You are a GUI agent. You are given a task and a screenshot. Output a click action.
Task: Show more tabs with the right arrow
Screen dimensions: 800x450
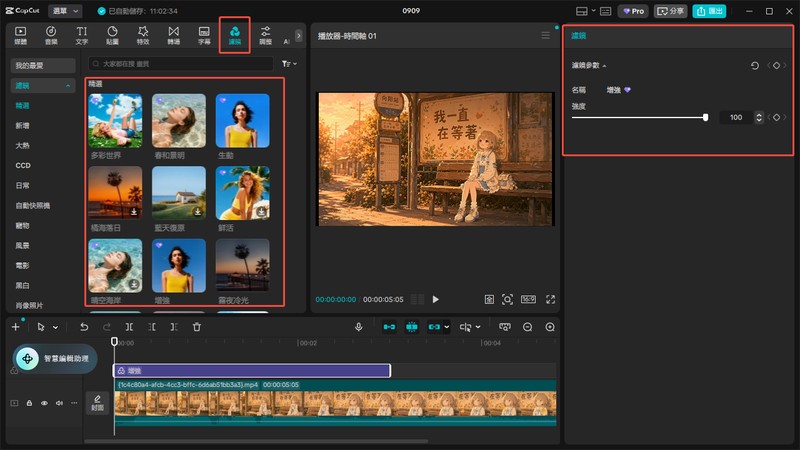click(x=298, y=36)
